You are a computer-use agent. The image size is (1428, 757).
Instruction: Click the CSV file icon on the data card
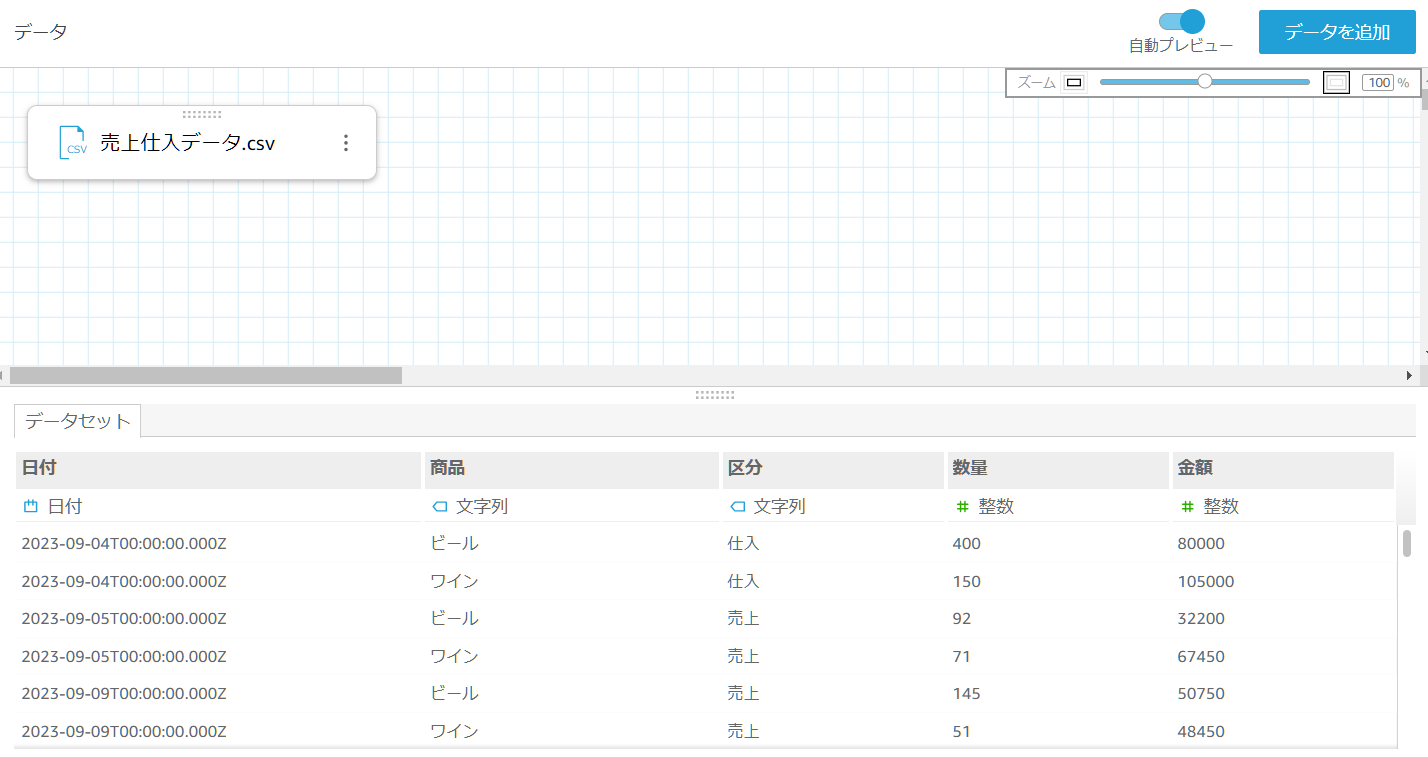[73, 143]
